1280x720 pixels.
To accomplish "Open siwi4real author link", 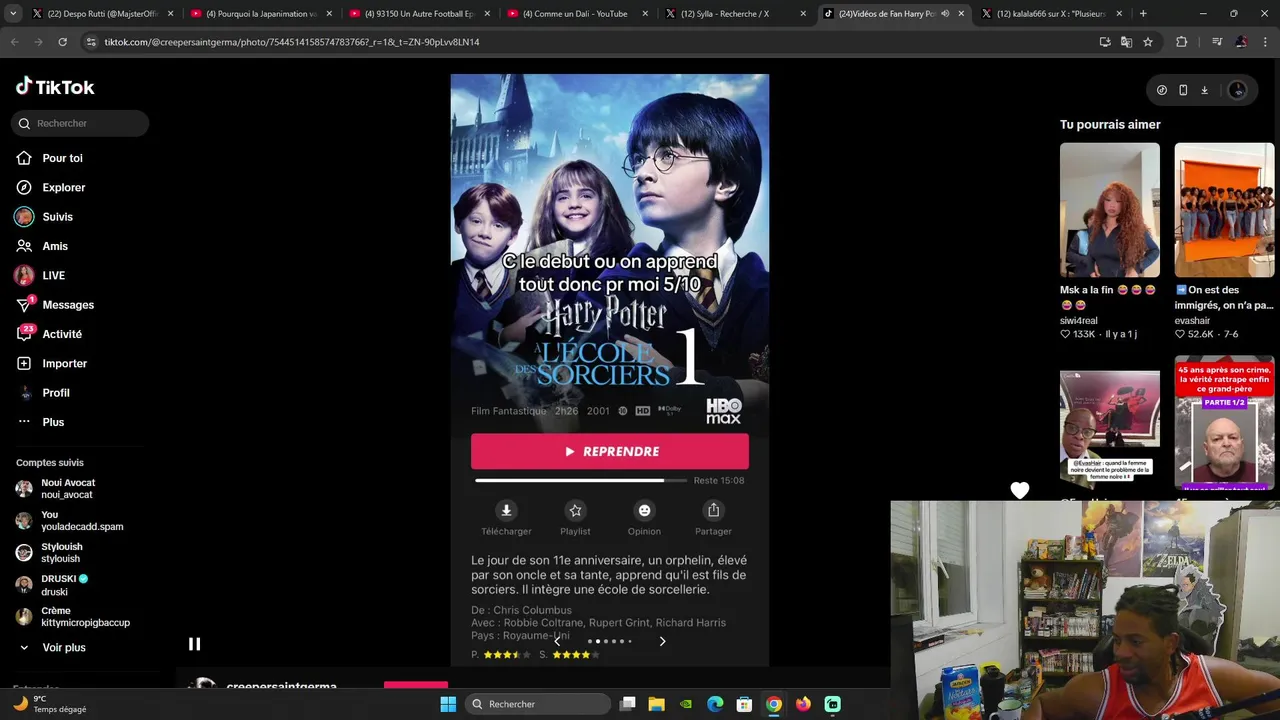I will pyautogui.click(x=1079, y=321).
